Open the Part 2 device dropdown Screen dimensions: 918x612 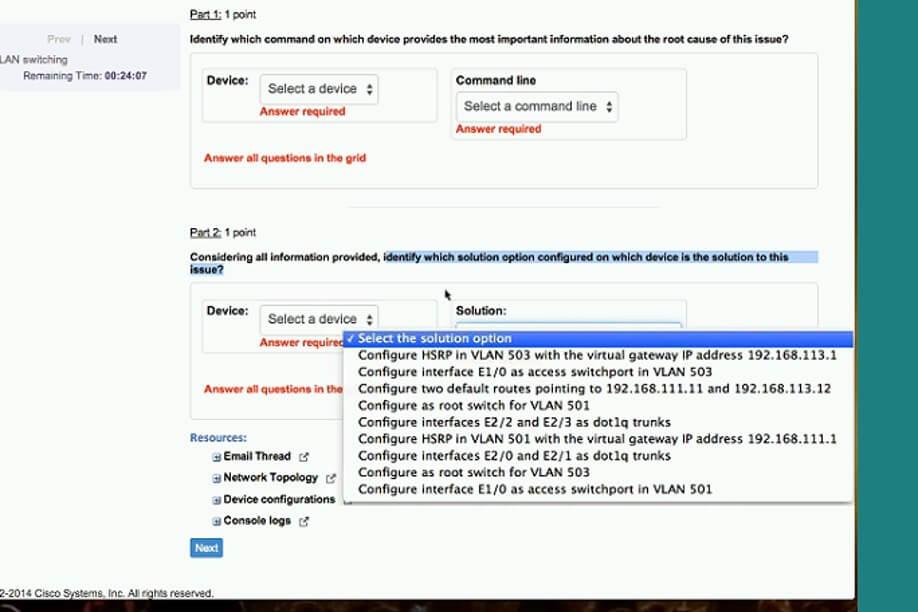coord(320,319)
